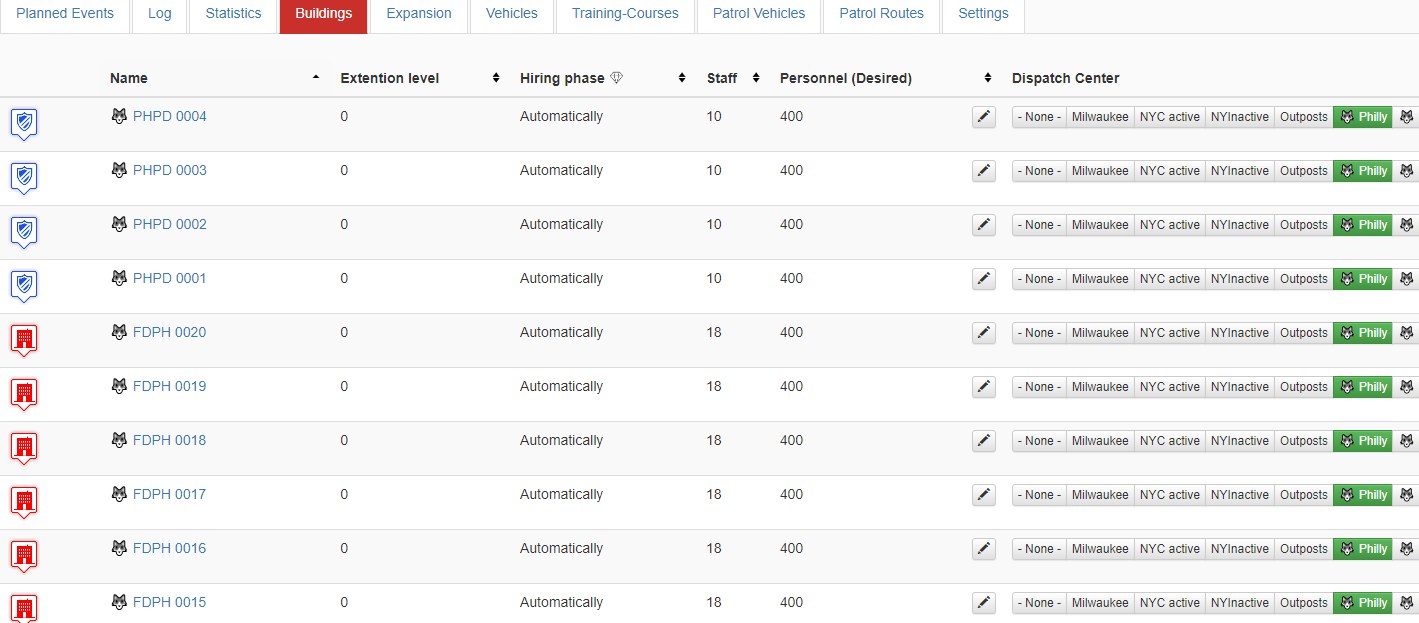This screenshot has height=623, width=1419.
Task: Switch to the Vehicles tab
Action: (512, 14)
